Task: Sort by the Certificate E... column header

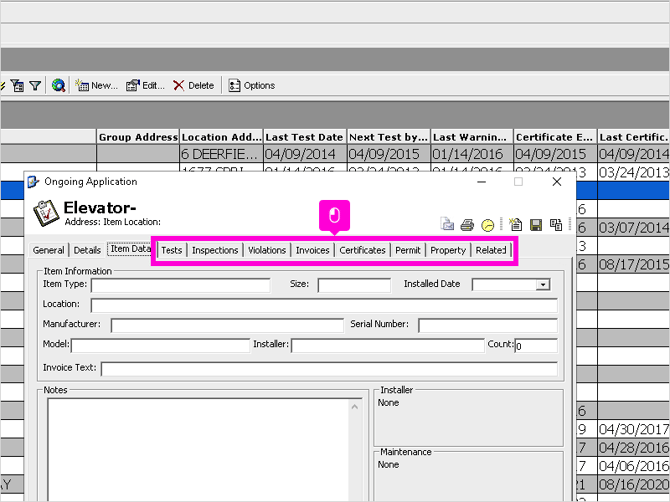Action: point(555,137)
